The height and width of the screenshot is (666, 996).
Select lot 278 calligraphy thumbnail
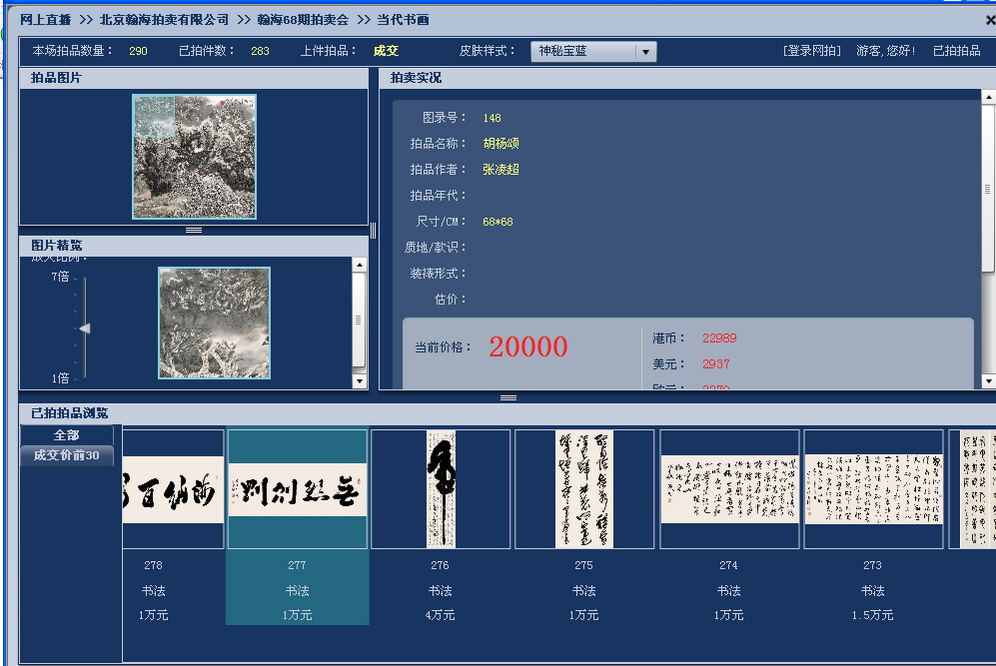point(173,489)
